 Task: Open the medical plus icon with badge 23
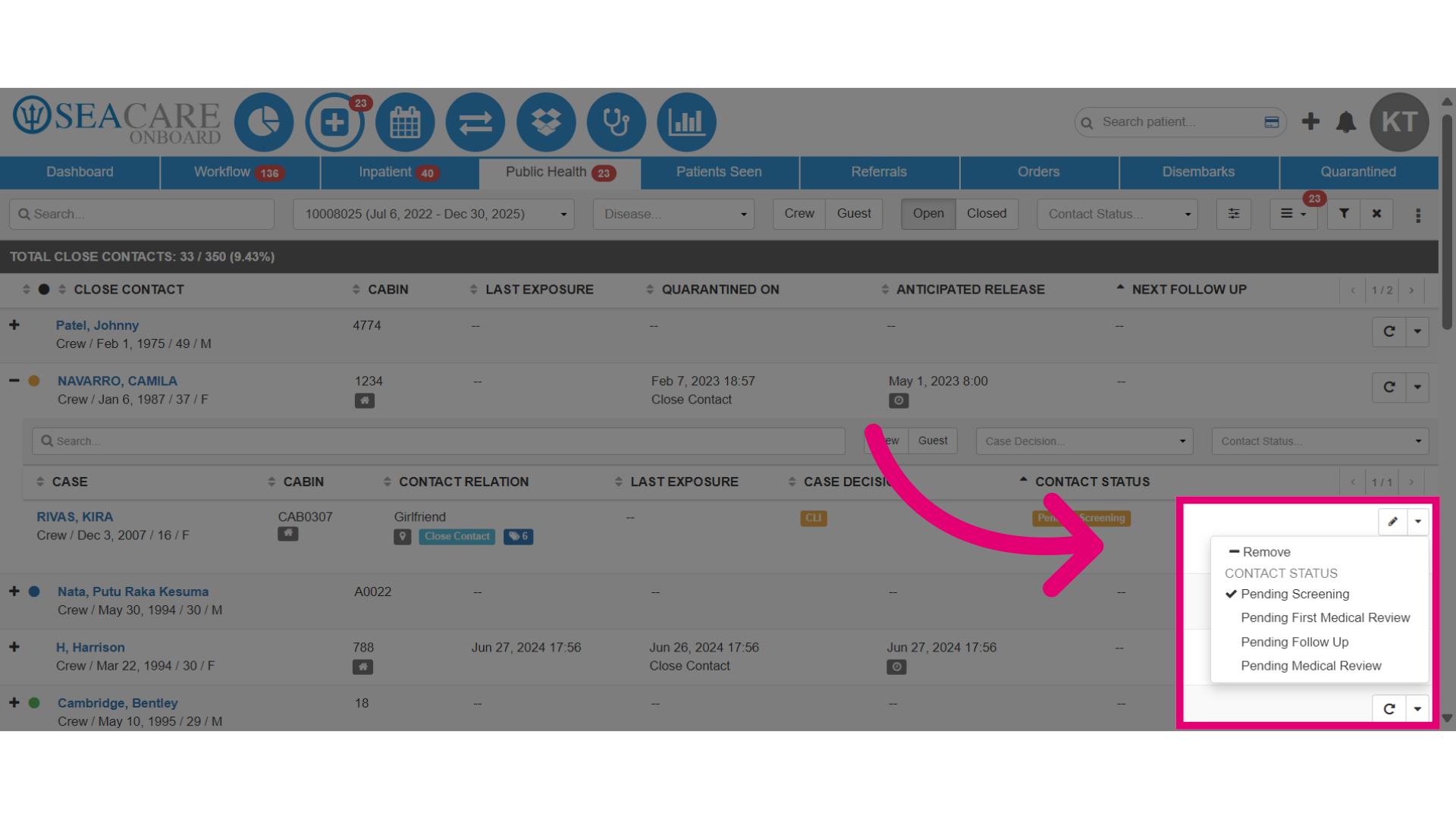click(x=334, y=122)
